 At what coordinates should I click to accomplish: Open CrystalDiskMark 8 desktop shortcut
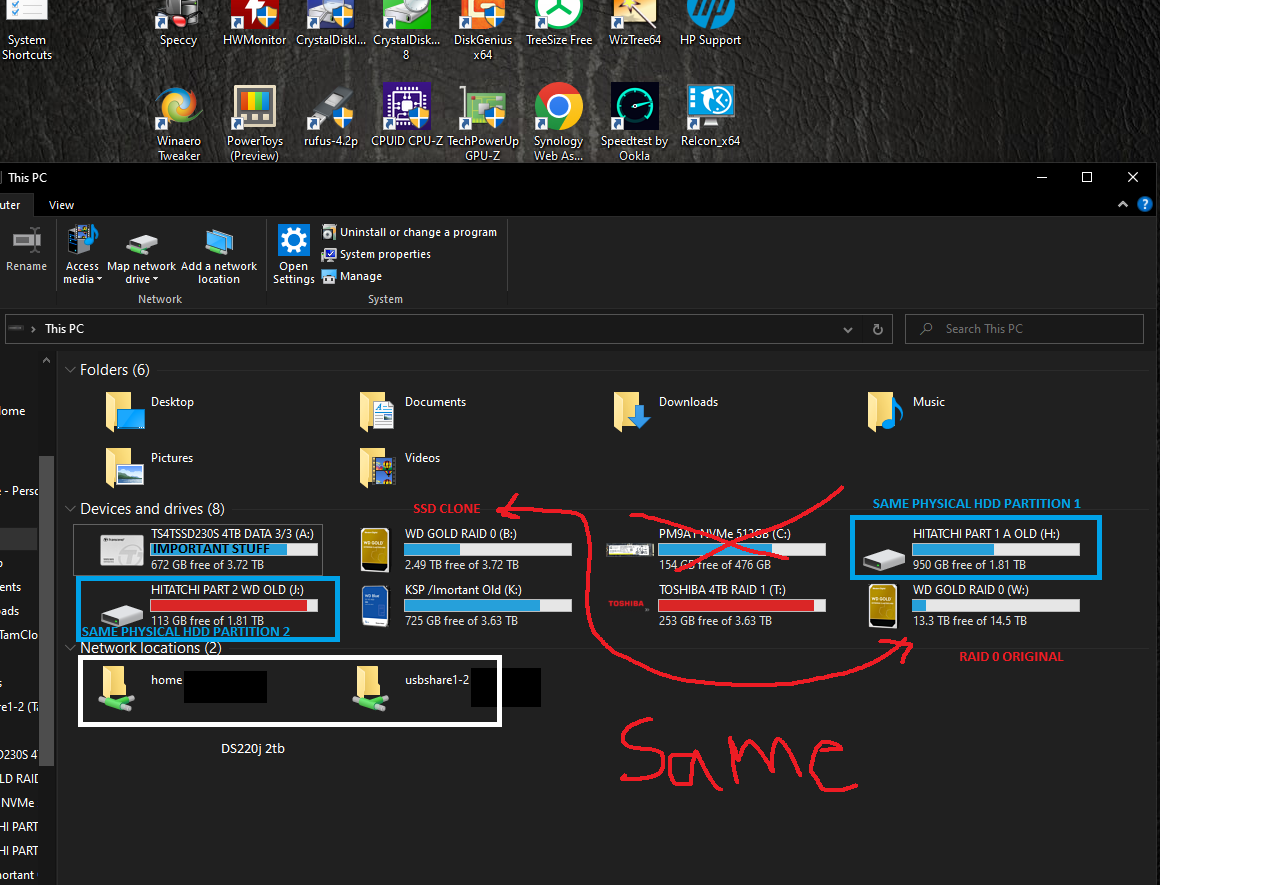click(406, 30)
